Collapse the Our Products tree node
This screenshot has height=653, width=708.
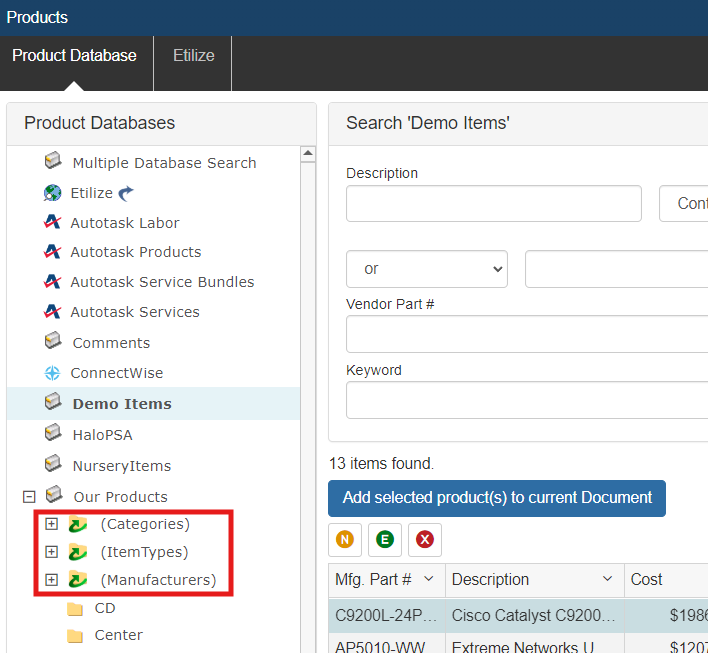click(x=29, y=497)
